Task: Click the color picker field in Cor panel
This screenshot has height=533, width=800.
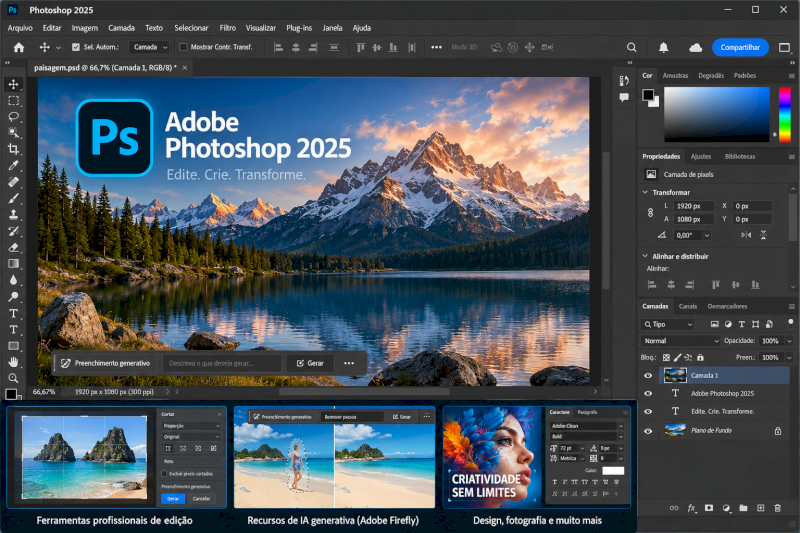Action: point(717,114)
